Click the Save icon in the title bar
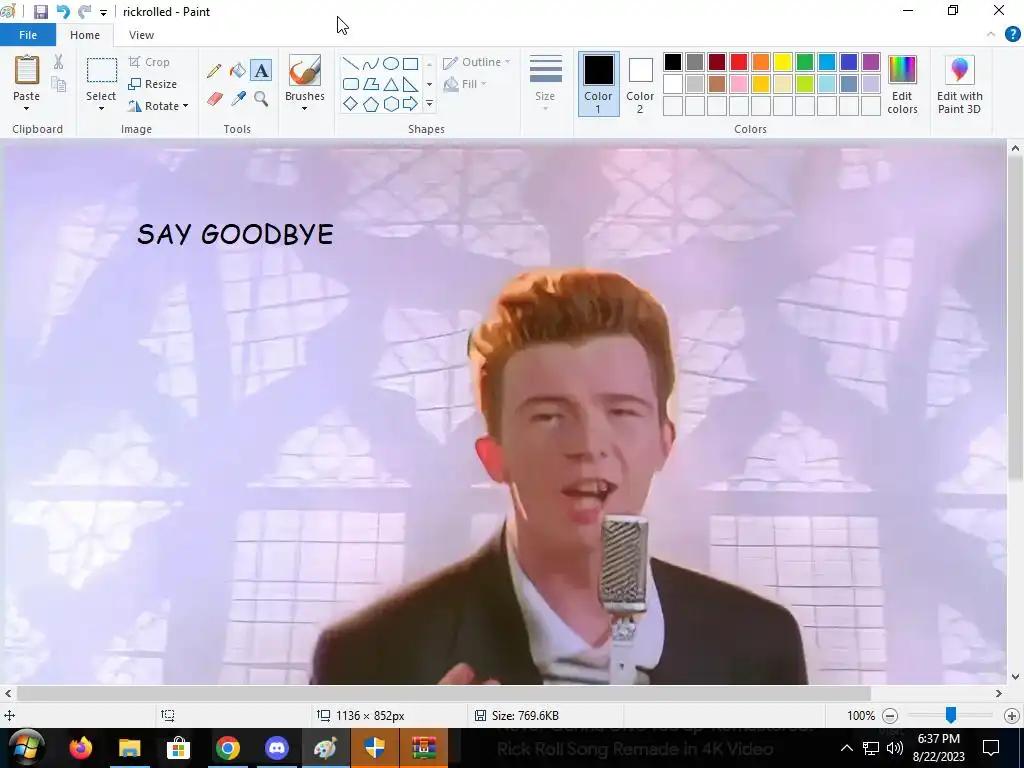 (40, 12)
